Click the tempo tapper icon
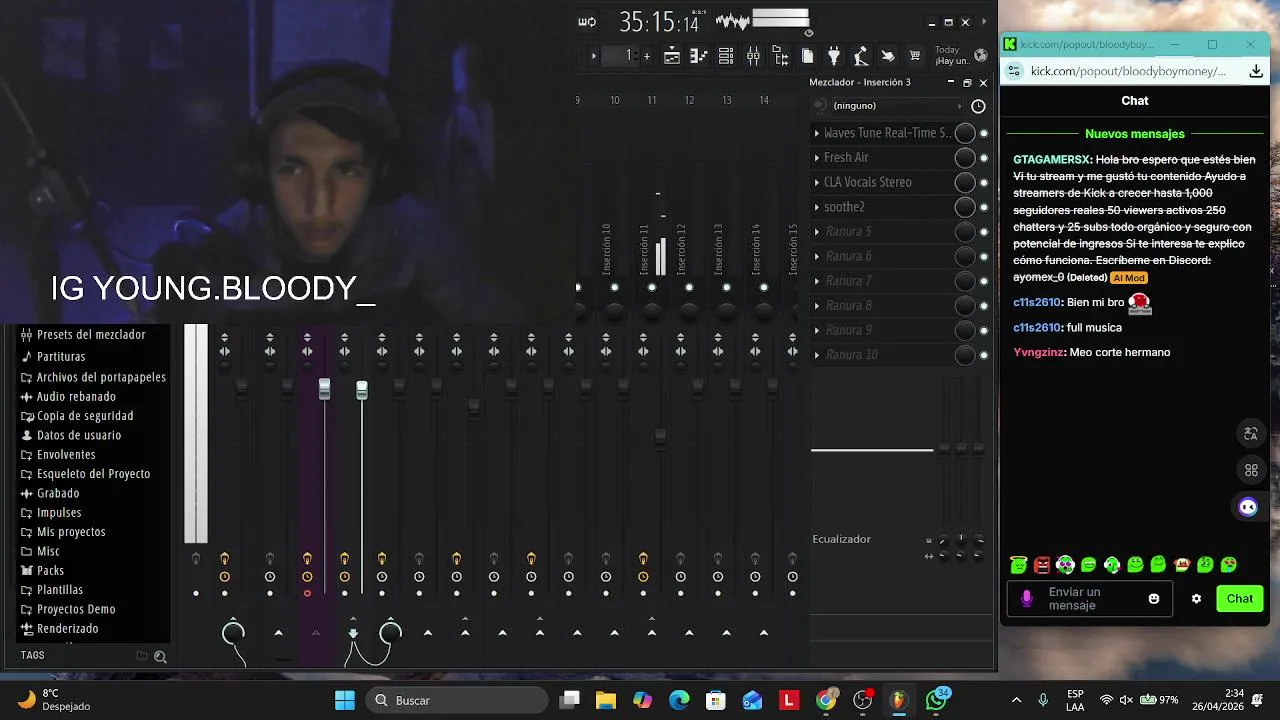This screenshot has width=1280, height=720. point(860,56)
